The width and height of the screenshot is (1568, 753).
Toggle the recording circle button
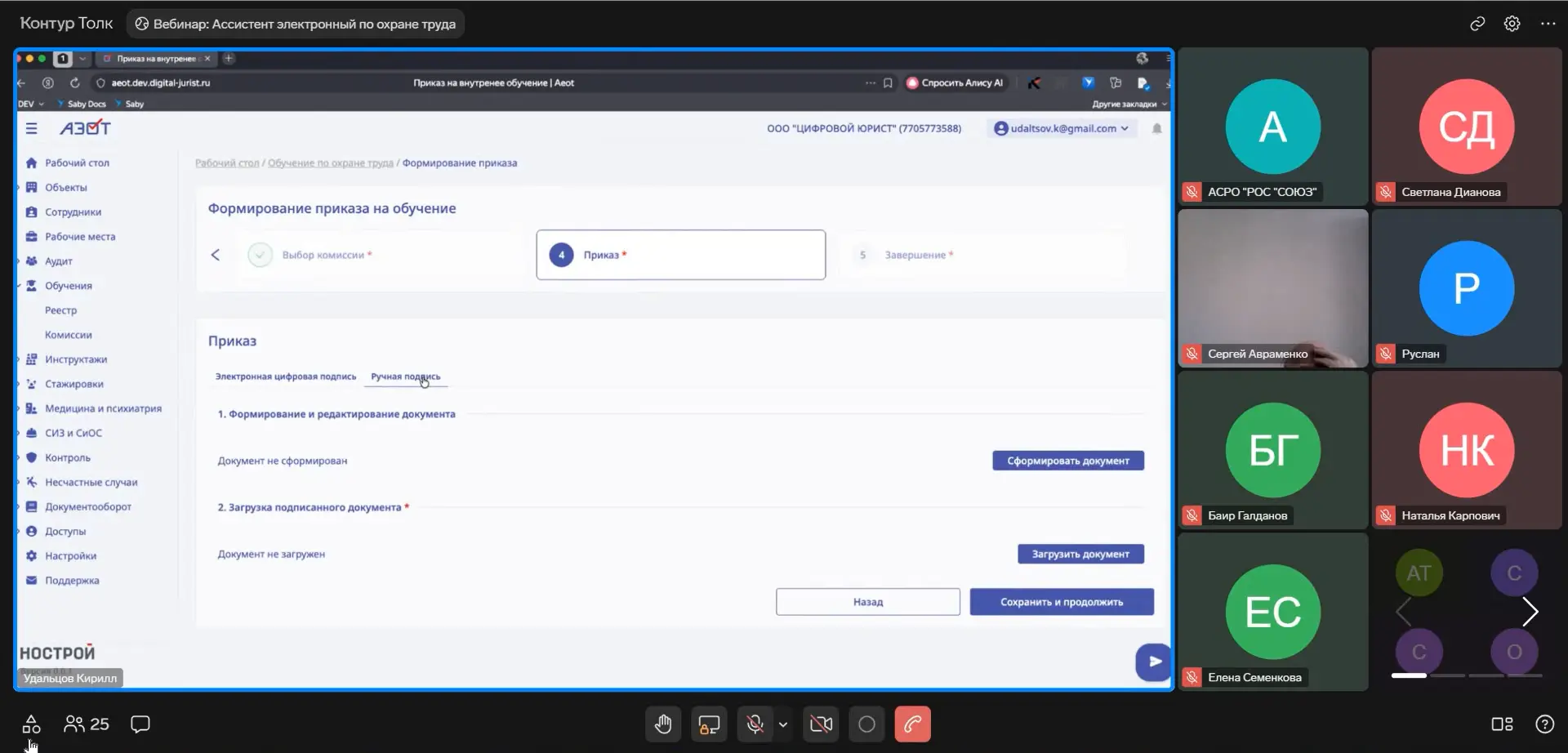tap(866, 724)
